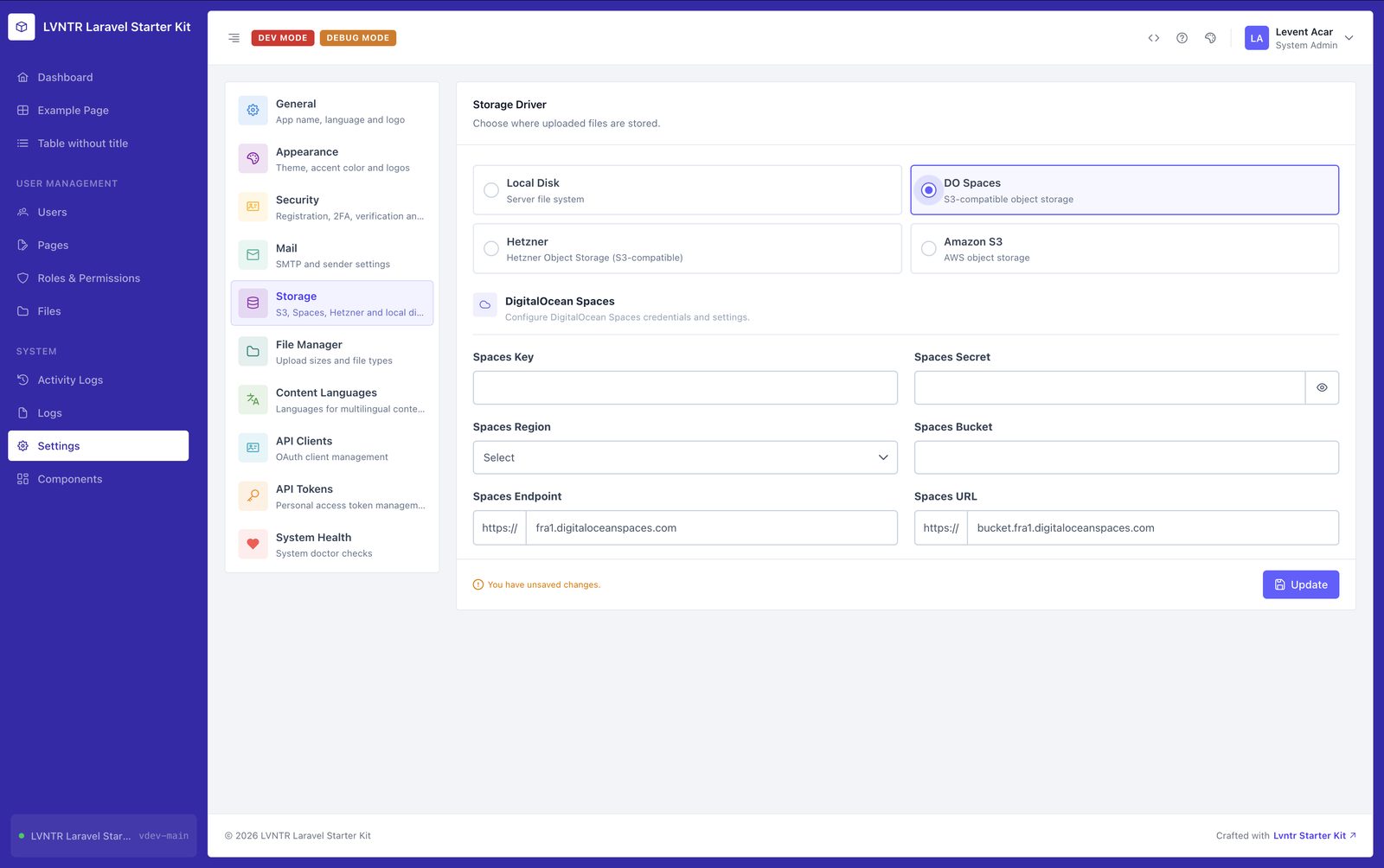
Task: Click the System Health heart icon
Action: point(253,545)
